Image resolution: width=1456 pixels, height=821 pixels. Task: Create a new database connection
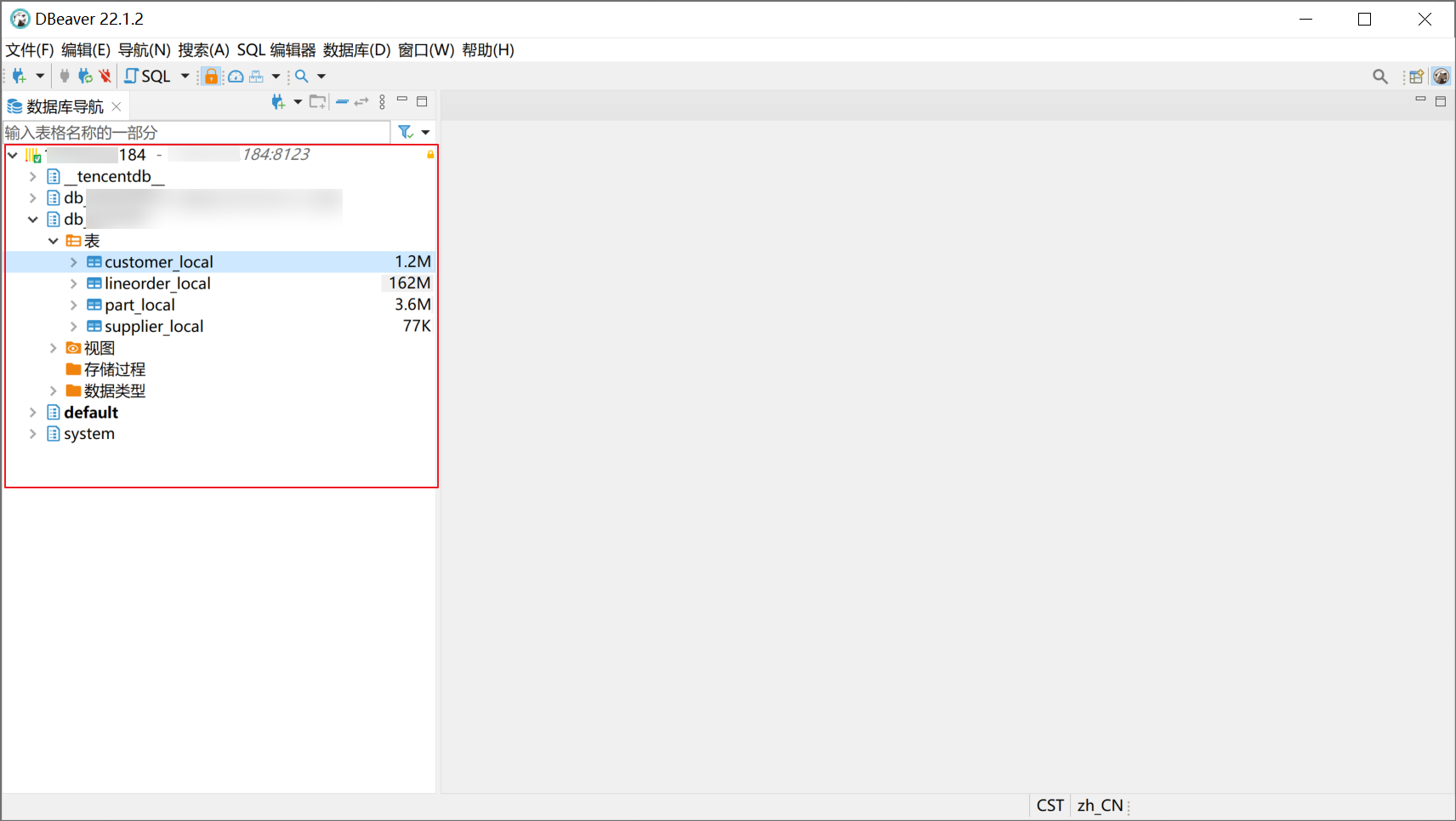coord(19,76)
